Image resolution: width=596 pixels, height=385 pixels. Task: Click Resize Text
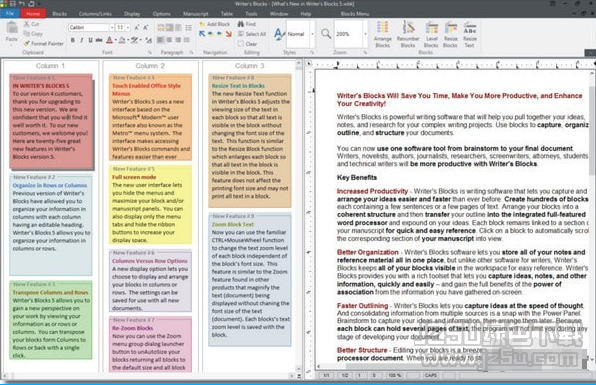pos(469,34)
